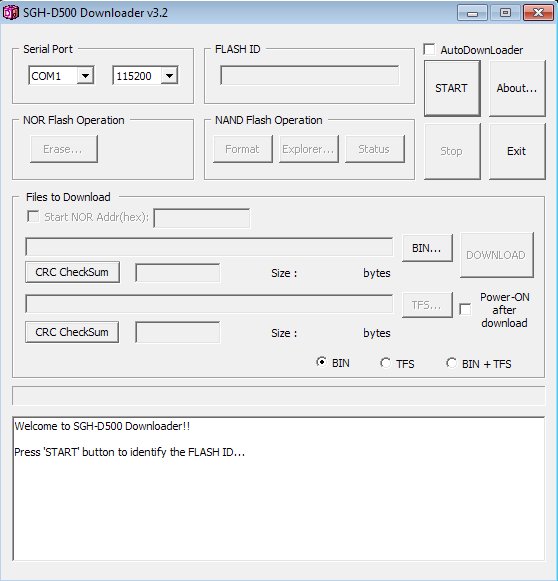Click the CRC value field below TFS path
The width and height of the screenshot is (558, 581).
coord(177,332)
